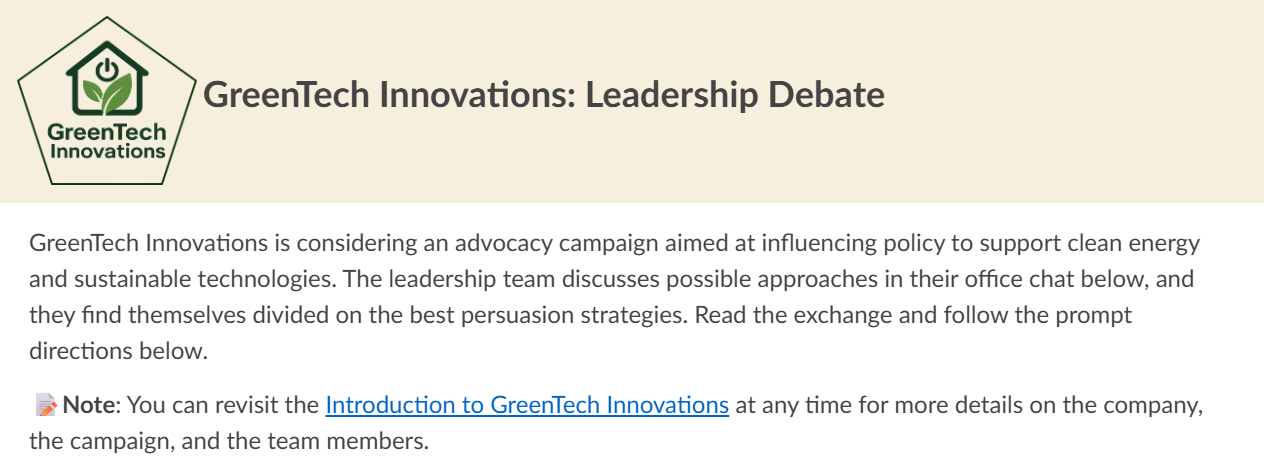Click the "GreenTech" wordmark in the logo

(106, 132)
